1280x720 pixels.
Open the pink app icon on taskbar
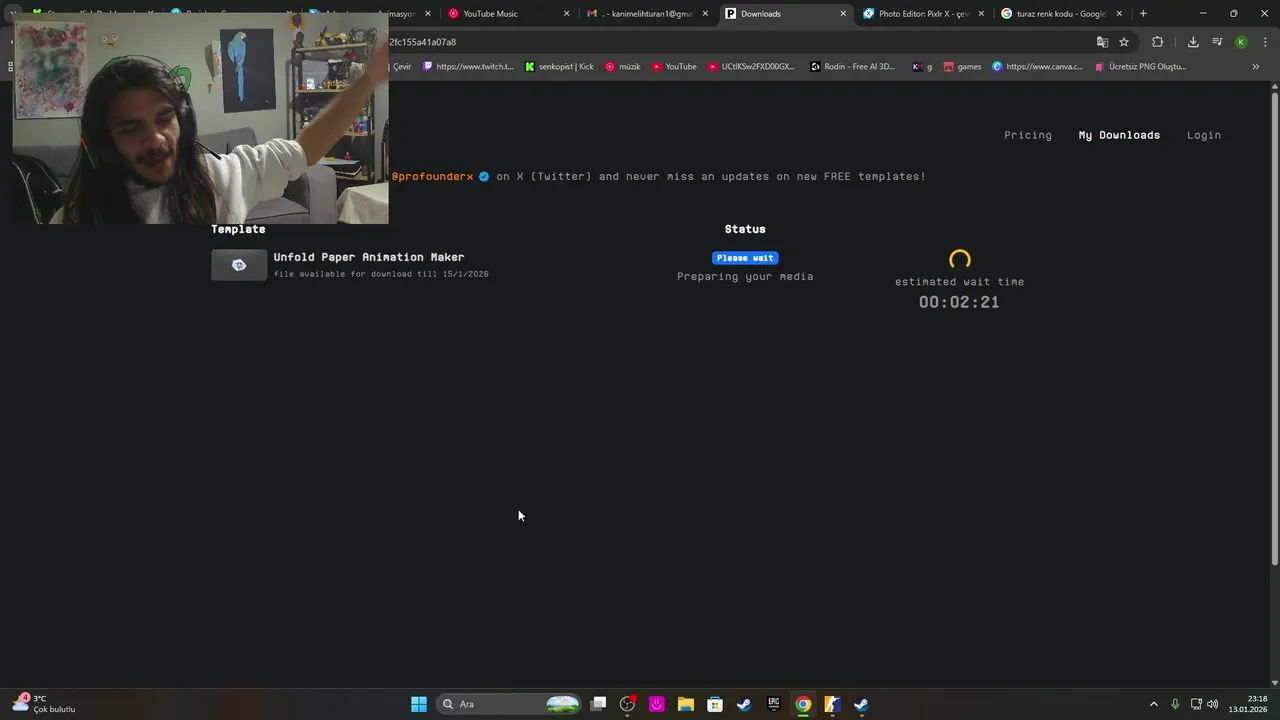(657, 704)
